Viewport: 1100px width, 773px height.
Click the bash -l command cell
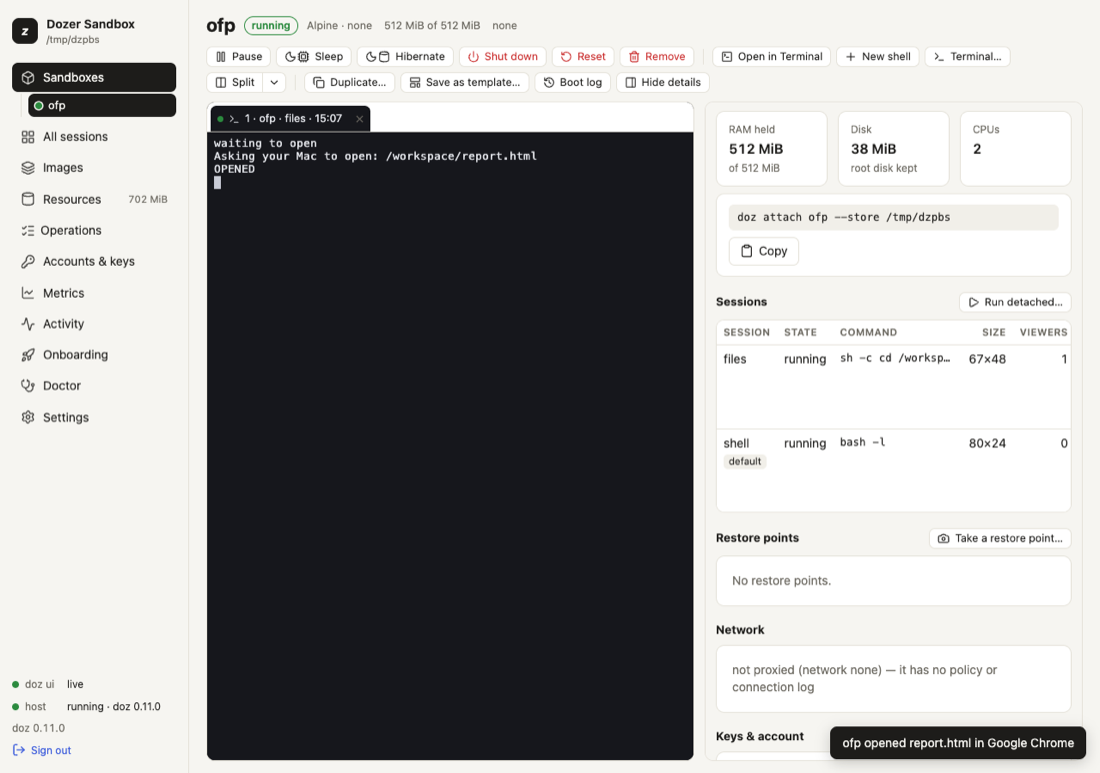click(862, 443)
